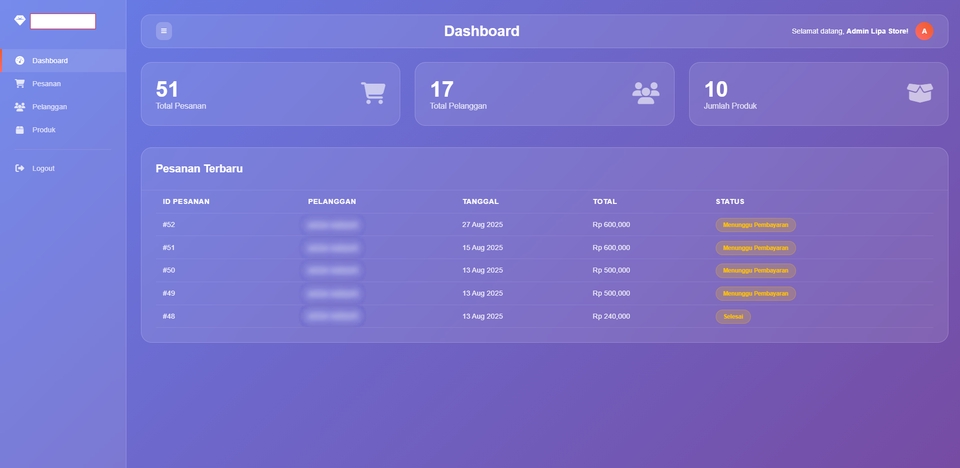Click the TANGGAL column header

pos(481,202)
